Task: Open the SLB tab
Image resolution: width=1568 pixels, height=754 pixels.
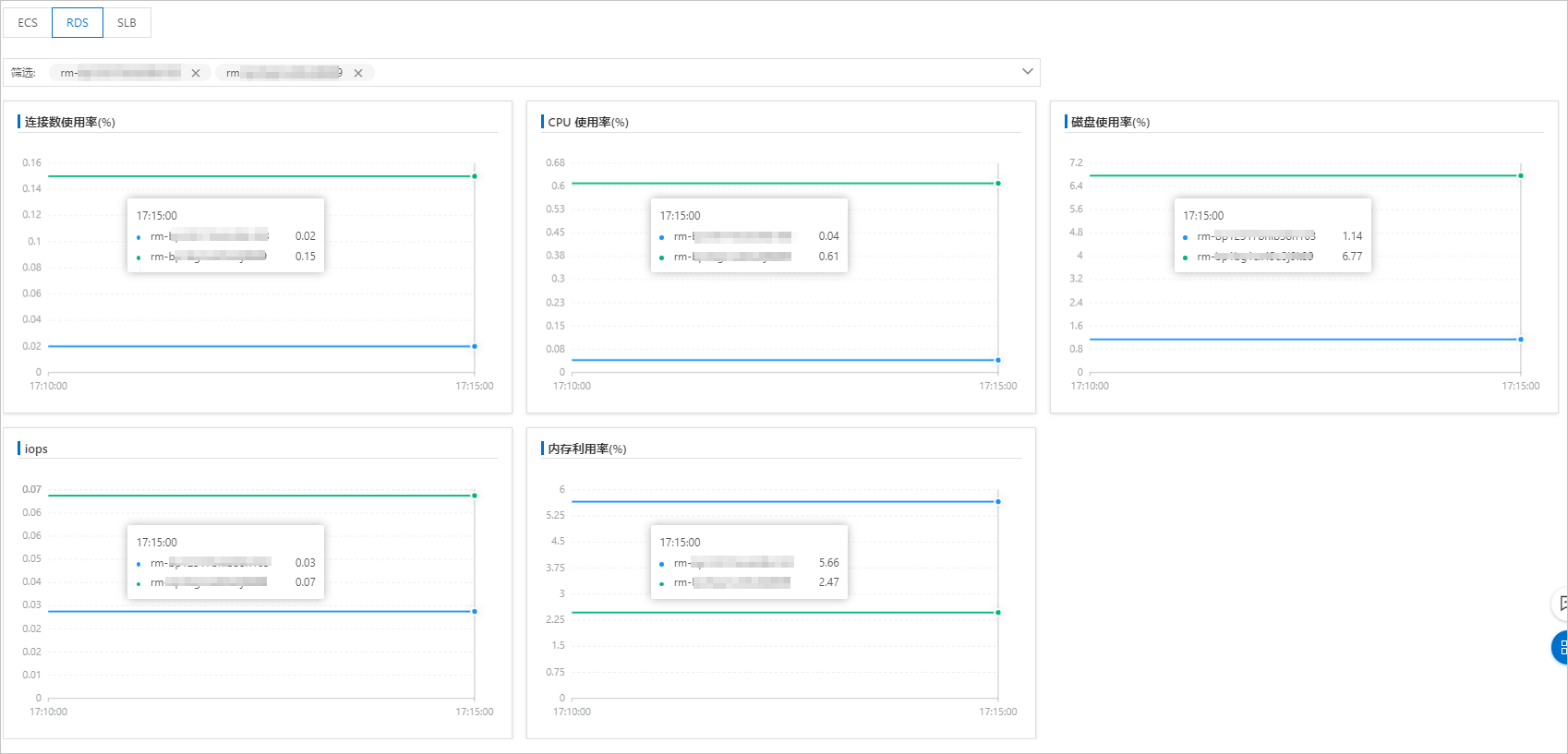Action: click(x=127, y=23)
